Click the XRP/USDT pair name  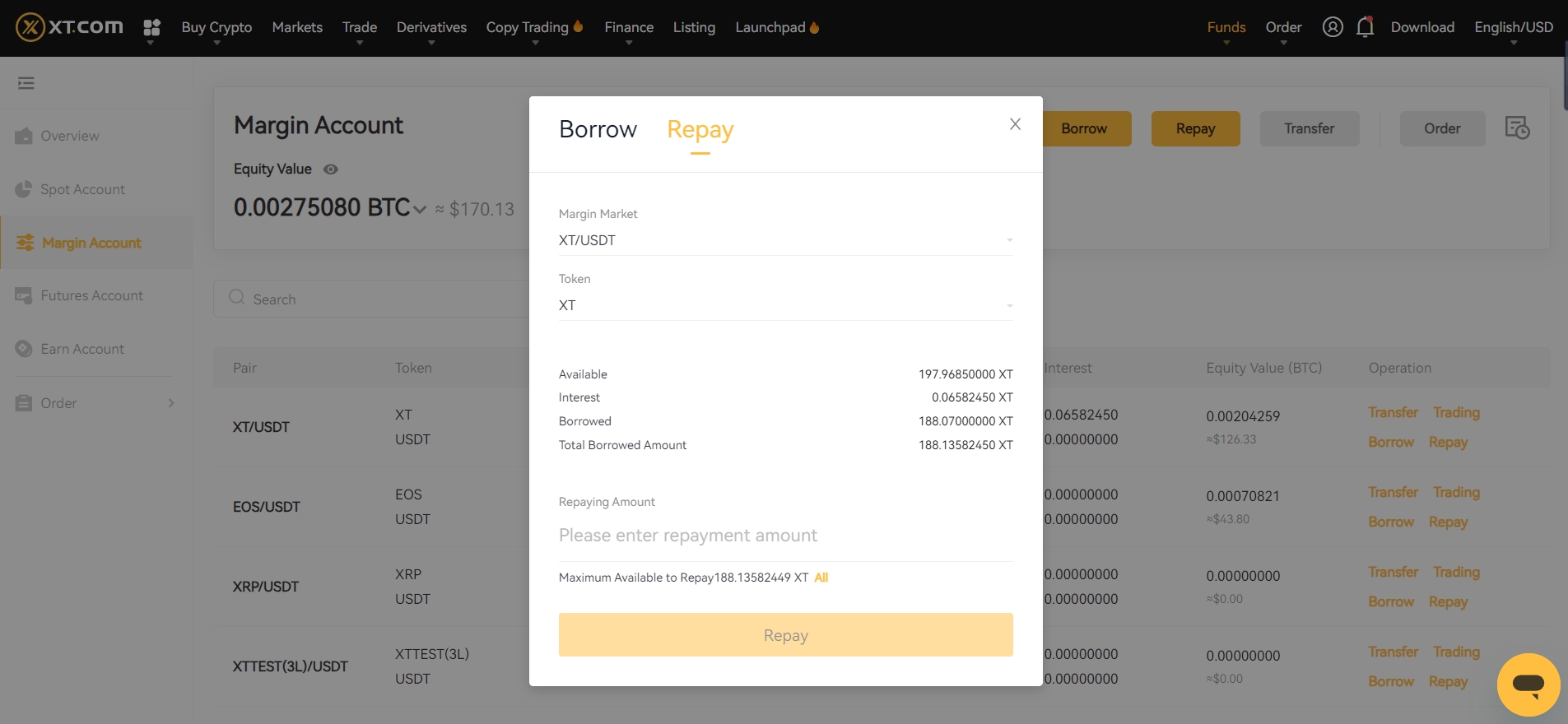coord(265,587)
